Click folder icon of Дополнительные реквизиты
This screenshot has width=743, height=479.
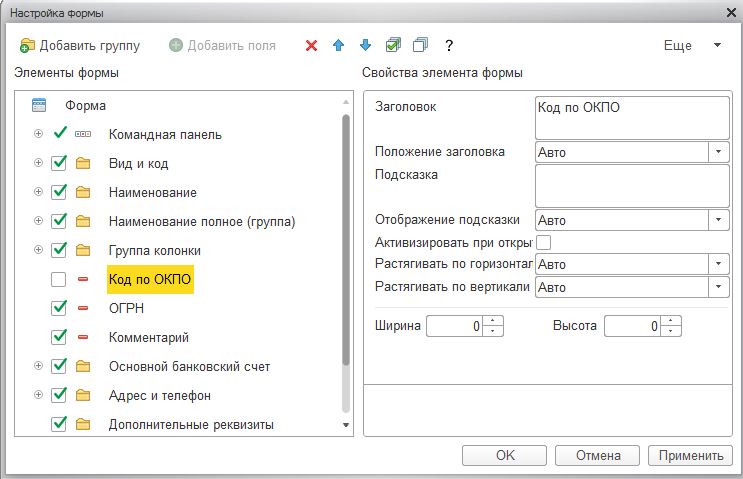pos(83,424)
